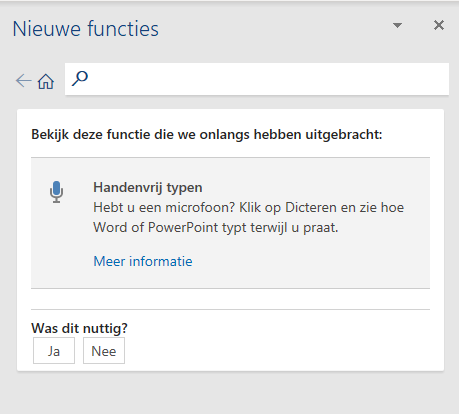459x414 pixels.
Task: Click the blue microphone dictation icon
Action: (56, 192)
